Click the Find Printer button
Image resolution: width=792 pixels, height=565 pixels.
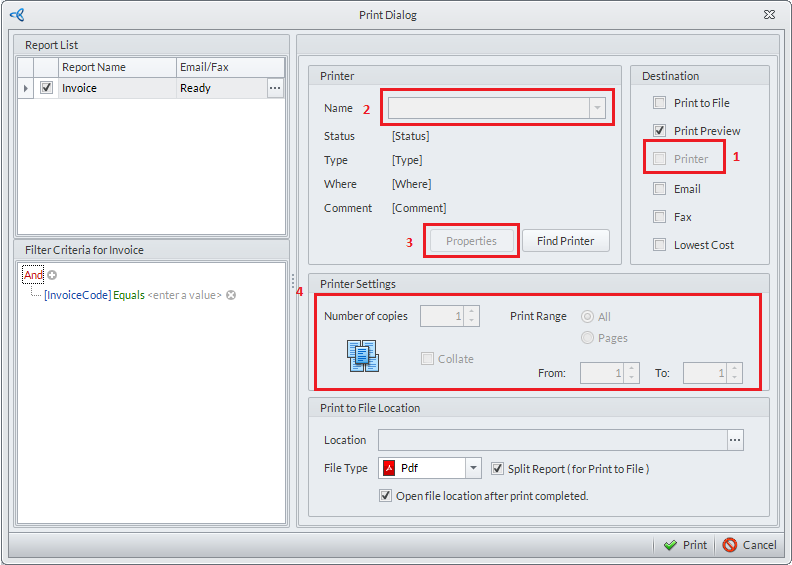coord(565,241)
